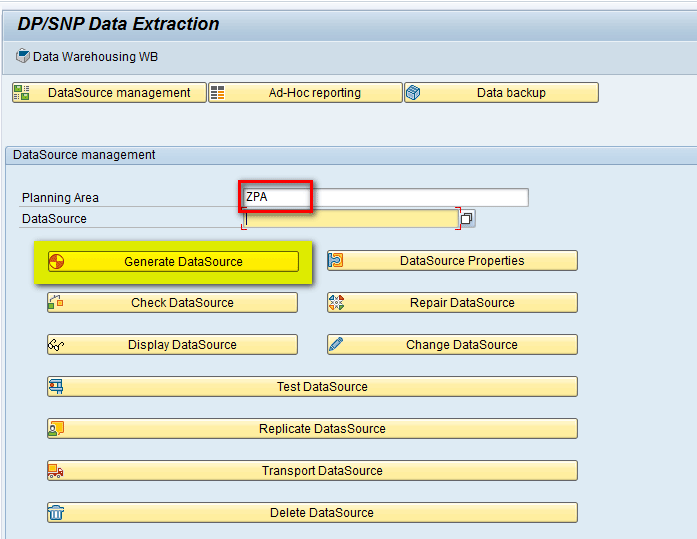This screenshot has height=539, width=697.
Task: Click the Data backup icon
Action: pyautogui.click(x=414, y=93)
